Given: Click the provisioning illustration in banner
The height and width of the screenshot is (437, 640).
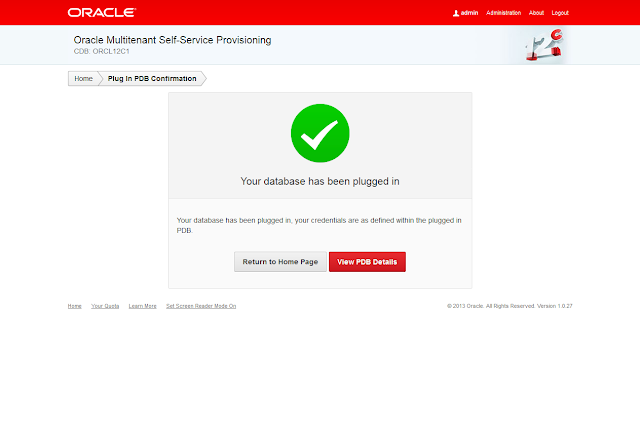Looking at the screenshot, I should [545, 45].
